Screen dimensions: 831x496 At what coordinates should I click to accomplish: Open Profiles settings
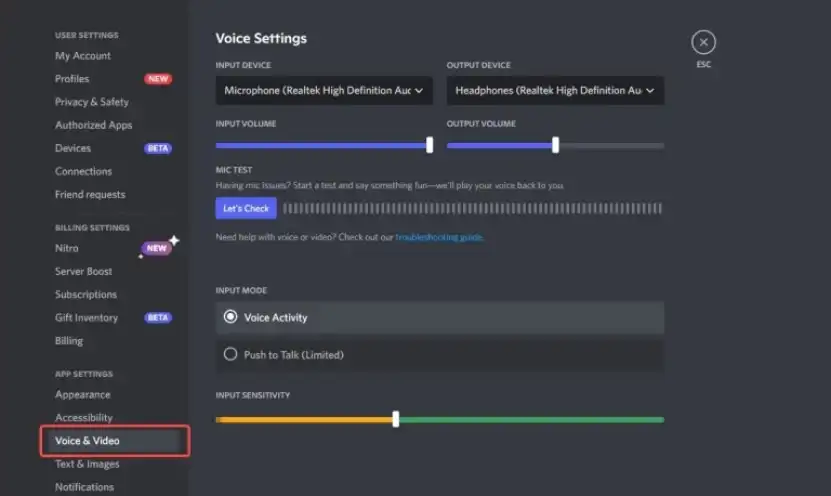pyautogui.click(x=72, y=79)
